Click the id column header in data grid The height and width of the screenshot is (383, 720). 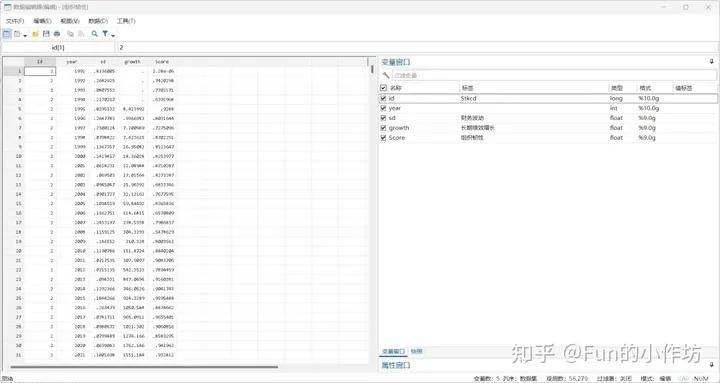(40, 62)
